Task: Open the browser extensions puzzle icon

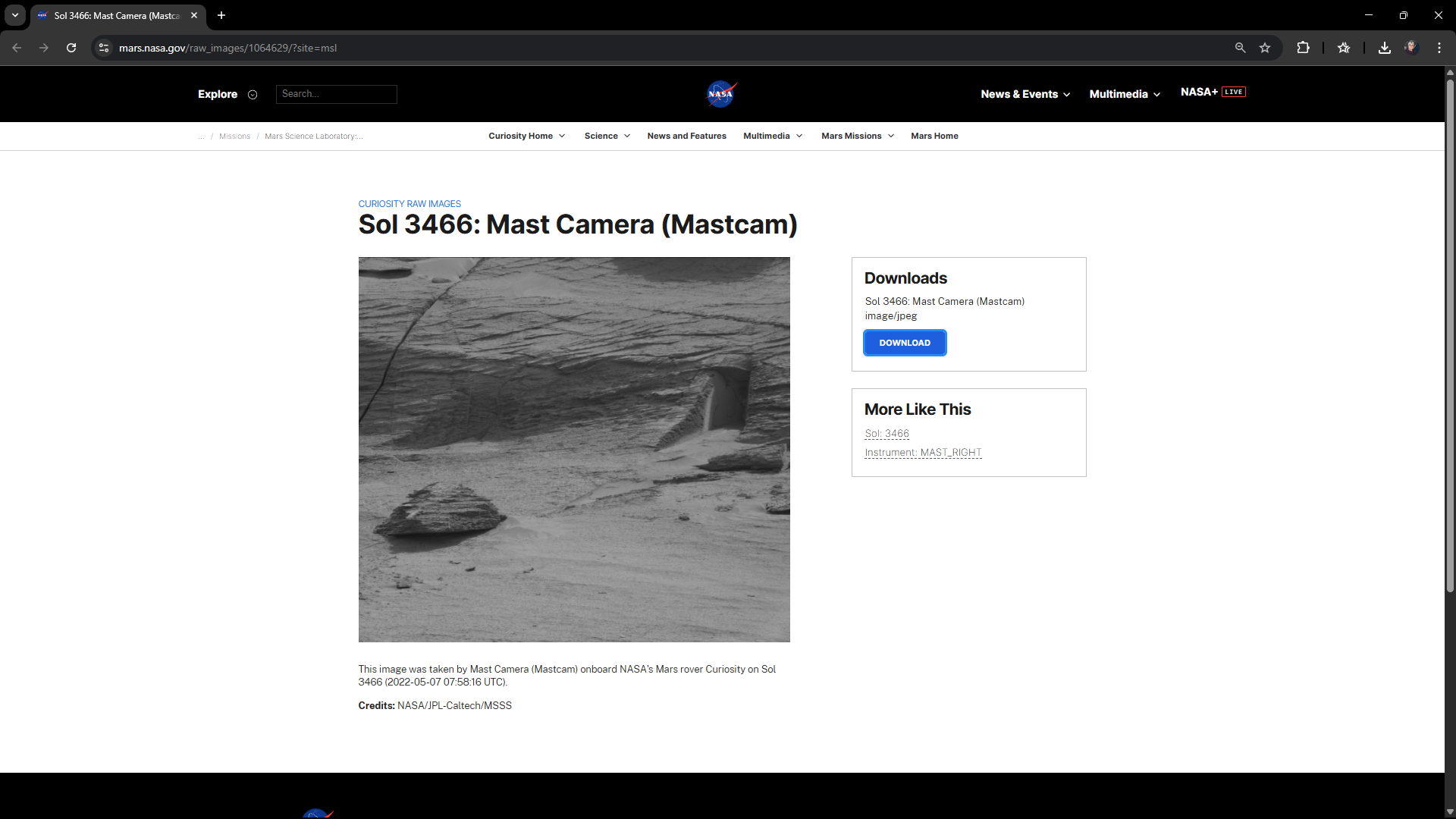Action: pos(1303,48)
